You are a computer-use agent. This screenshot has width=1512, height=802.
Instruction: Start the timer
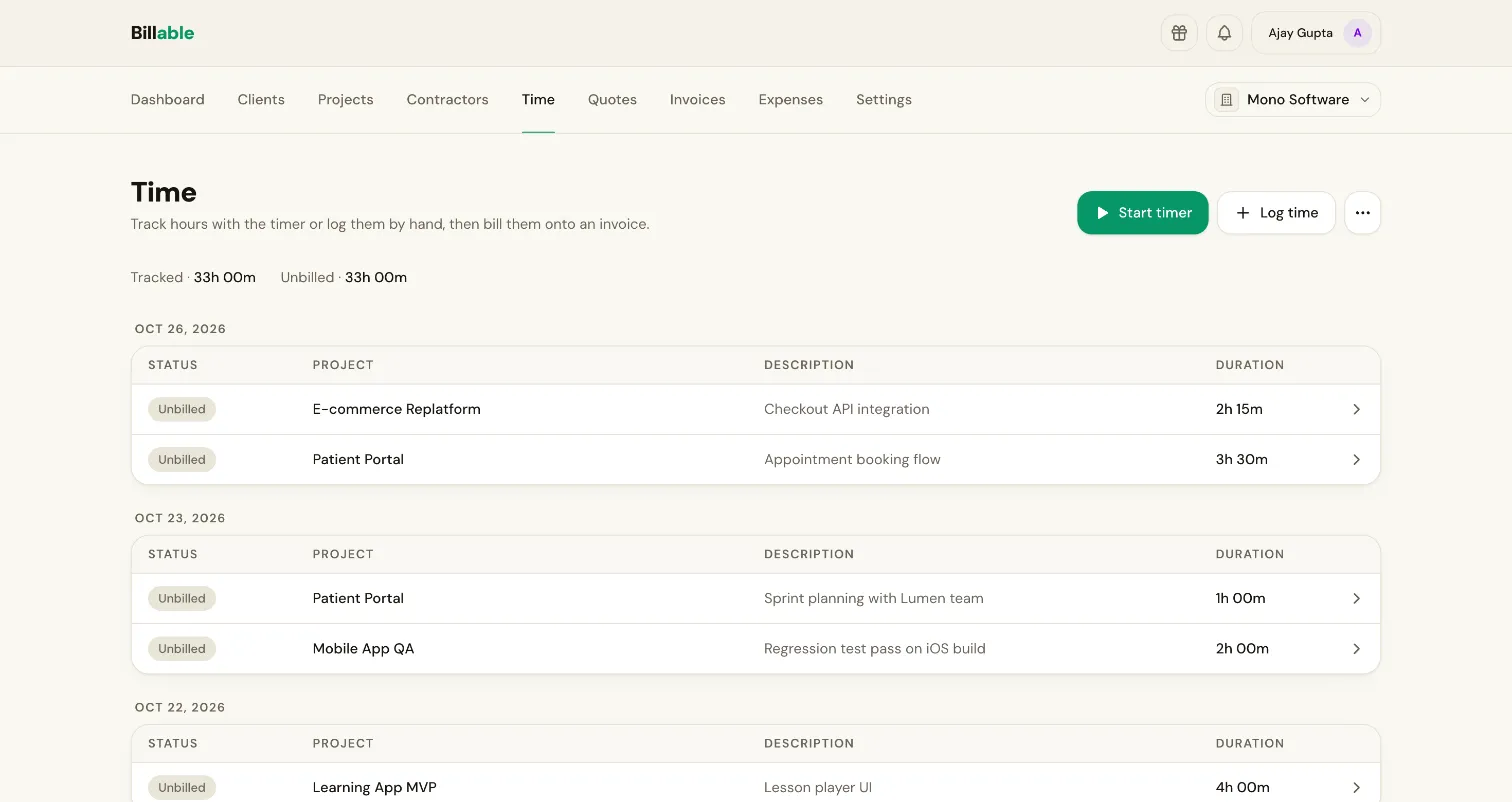point(1142,213)
